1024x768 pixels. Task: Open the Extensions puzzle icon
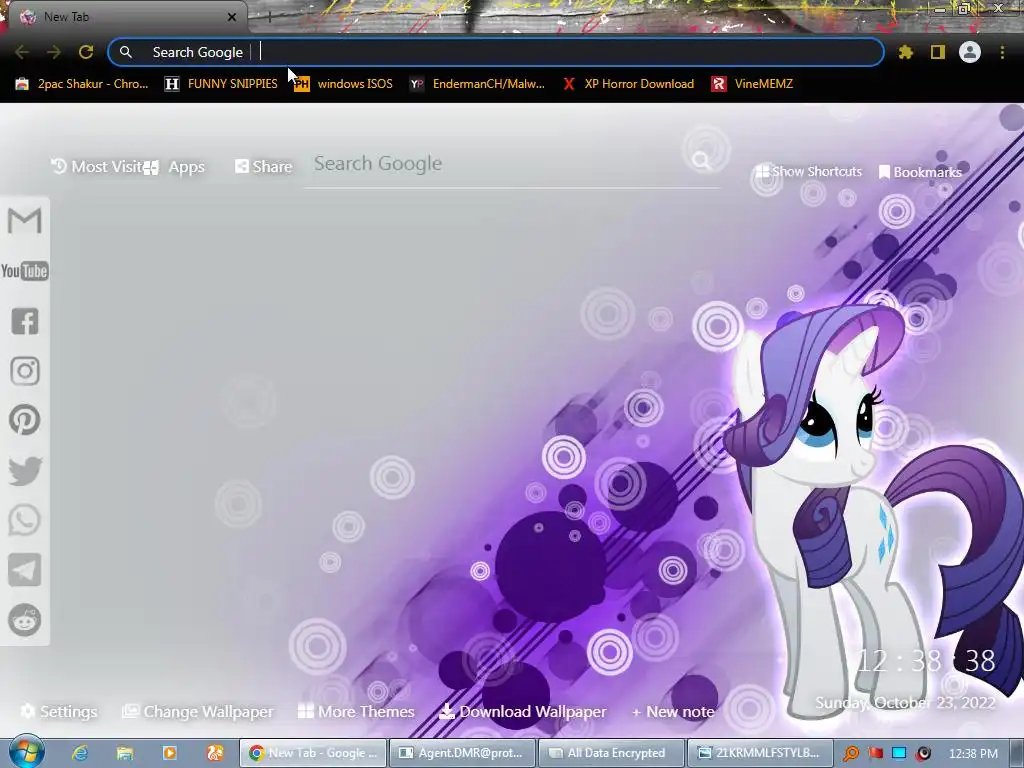click(906, 52)
